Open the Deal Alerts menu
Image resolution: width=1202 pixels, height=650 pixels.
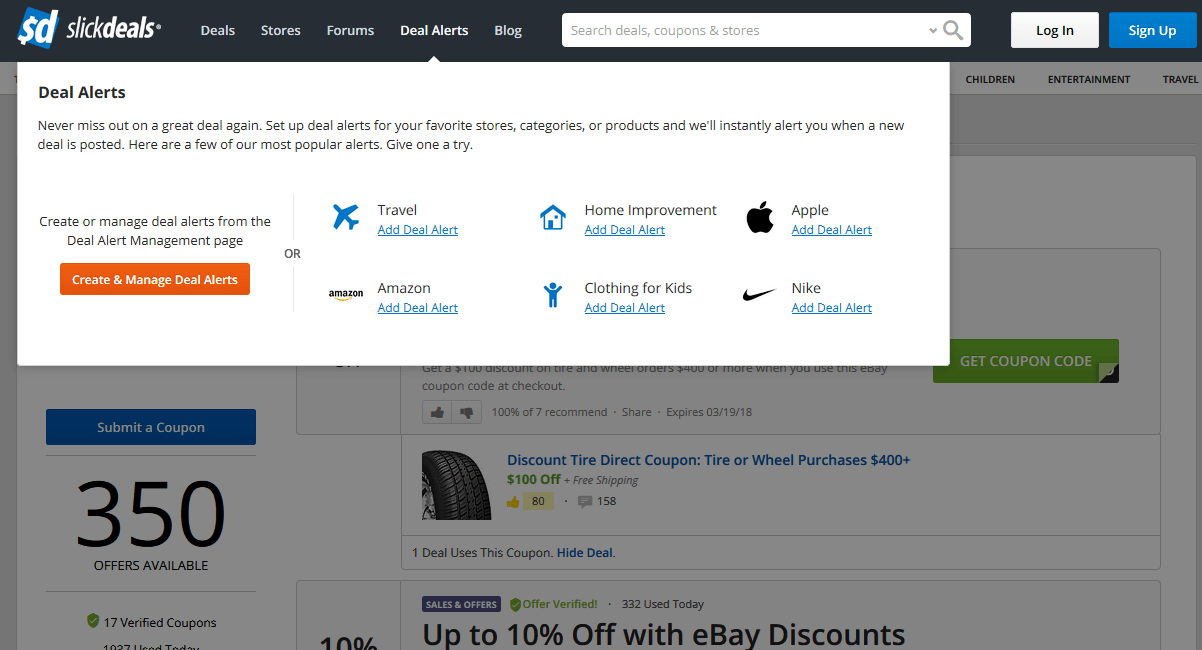point(434,30)
